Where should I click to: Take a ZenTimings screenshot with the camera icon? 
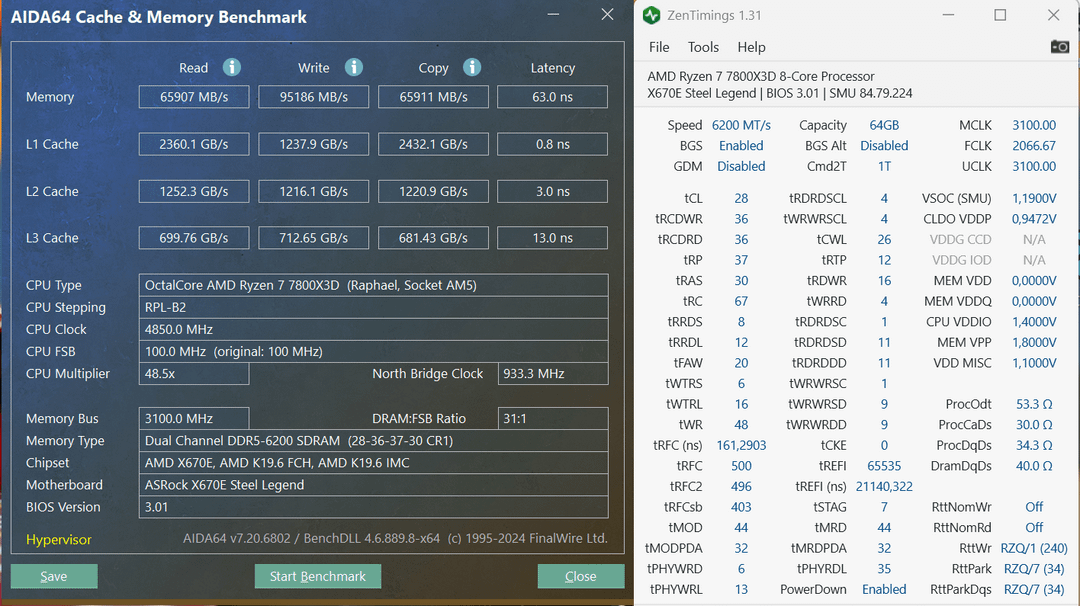point(1059,47)
